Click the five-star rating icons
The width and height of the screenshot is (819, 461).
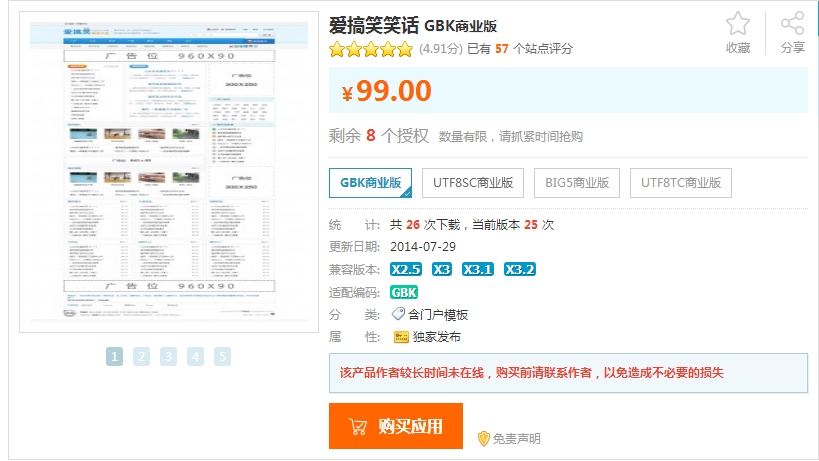click(x=371, y=50)
